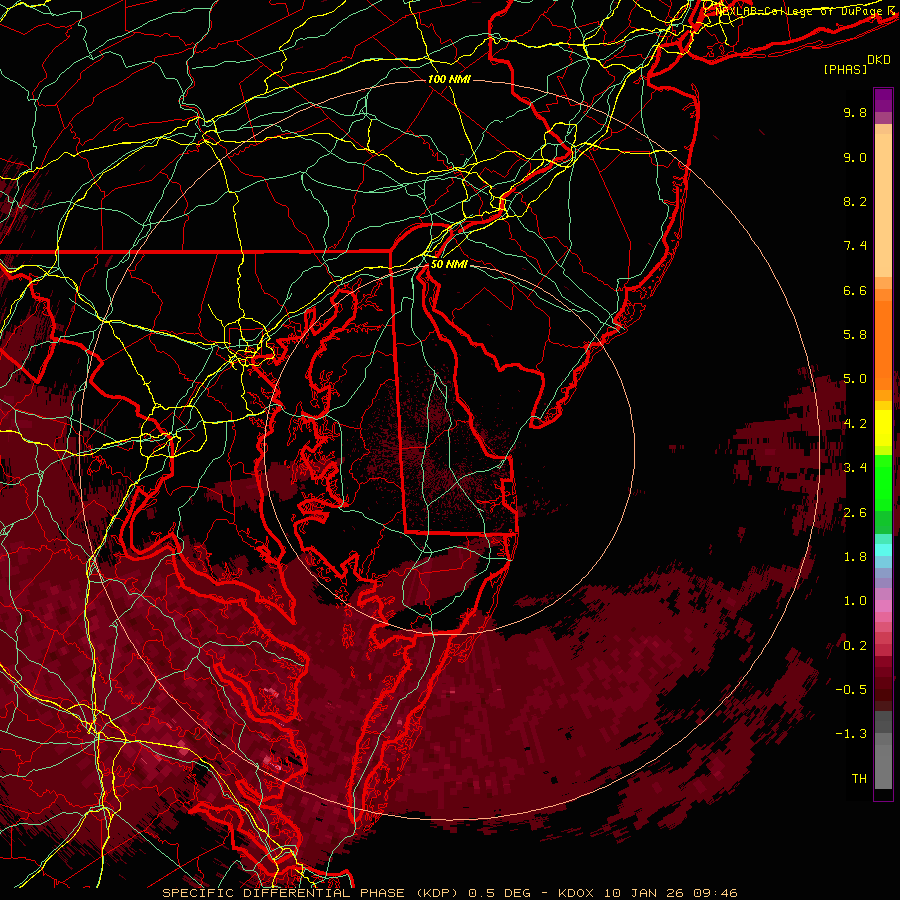Click the 1.8 value on the color scale
The height and width of the screenshot is (900, 900).
855,557
